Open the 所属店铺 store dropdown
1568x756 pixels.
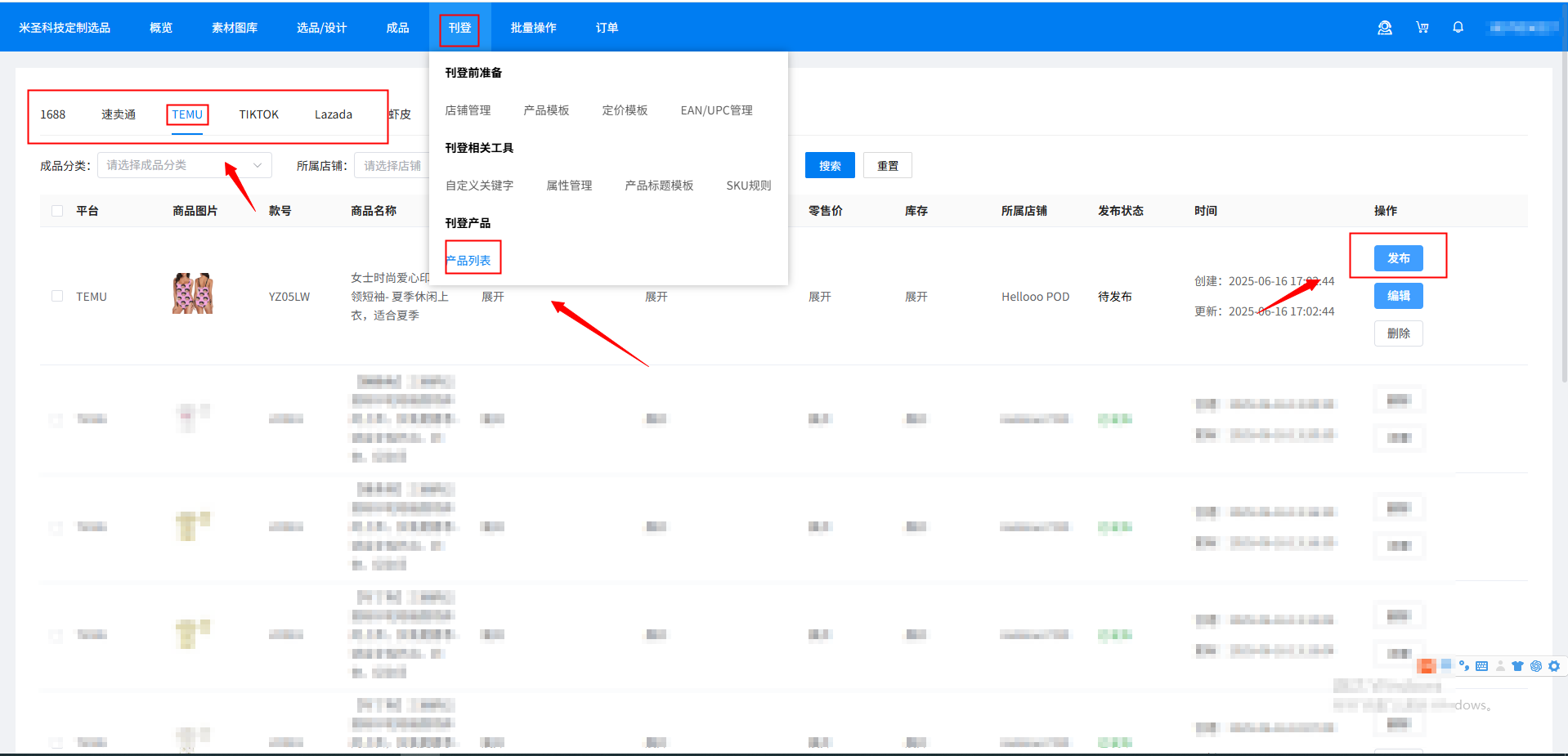pos(392,166)
